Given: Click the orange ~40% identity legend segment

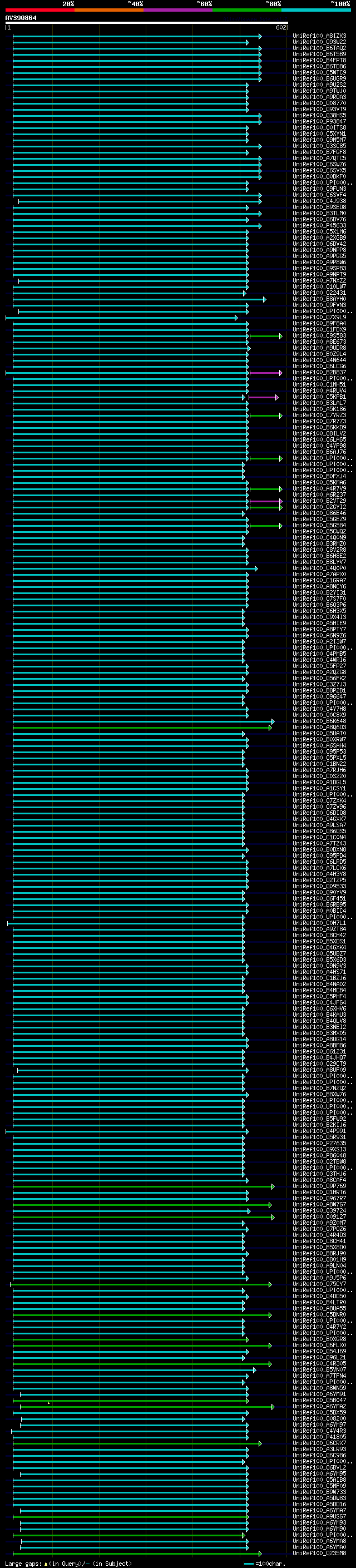Looking at the screenshot, I should 109,10.
